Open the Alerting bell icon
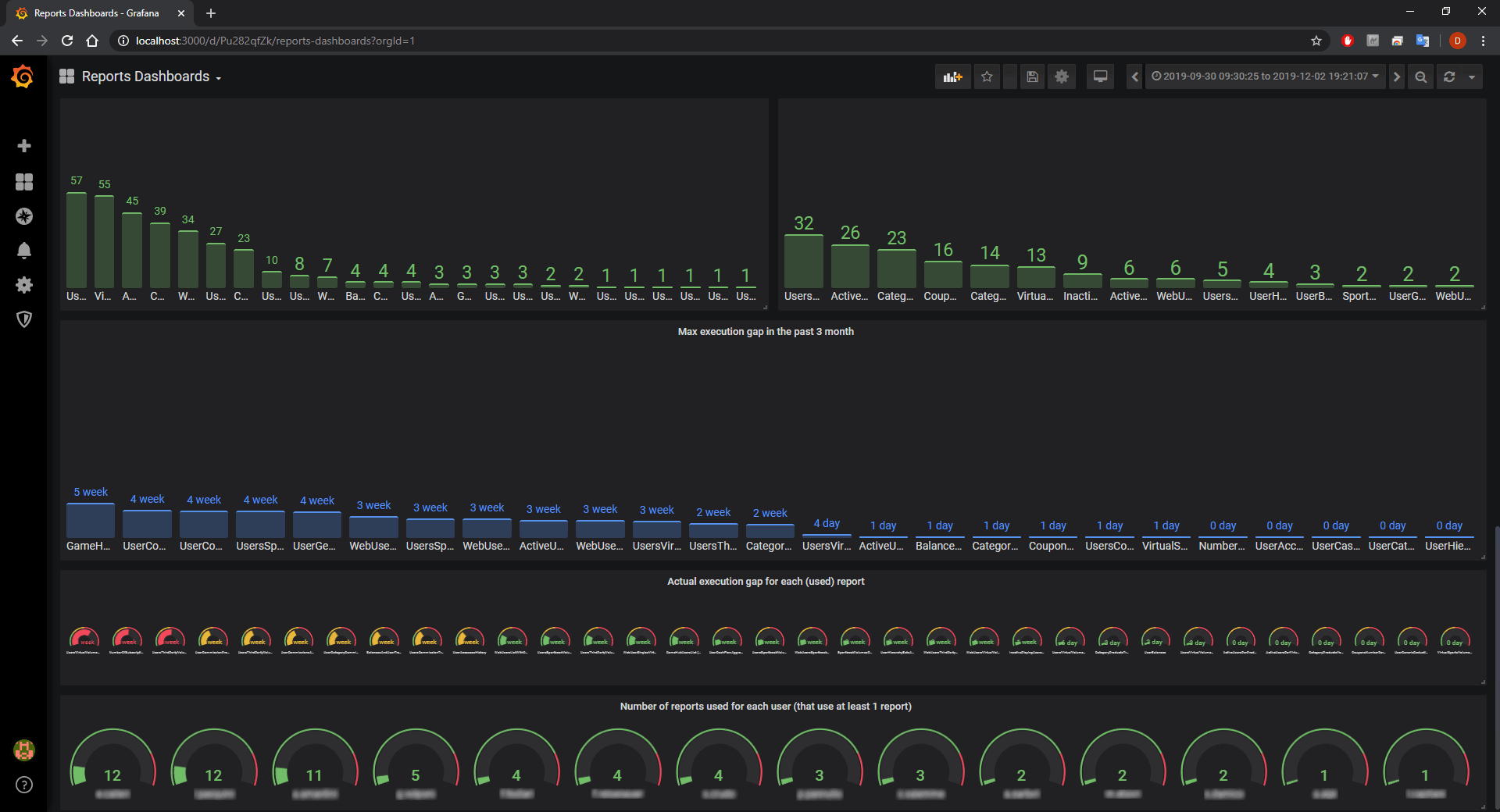Screen dimensions: 1500x812 coord(24,251)
